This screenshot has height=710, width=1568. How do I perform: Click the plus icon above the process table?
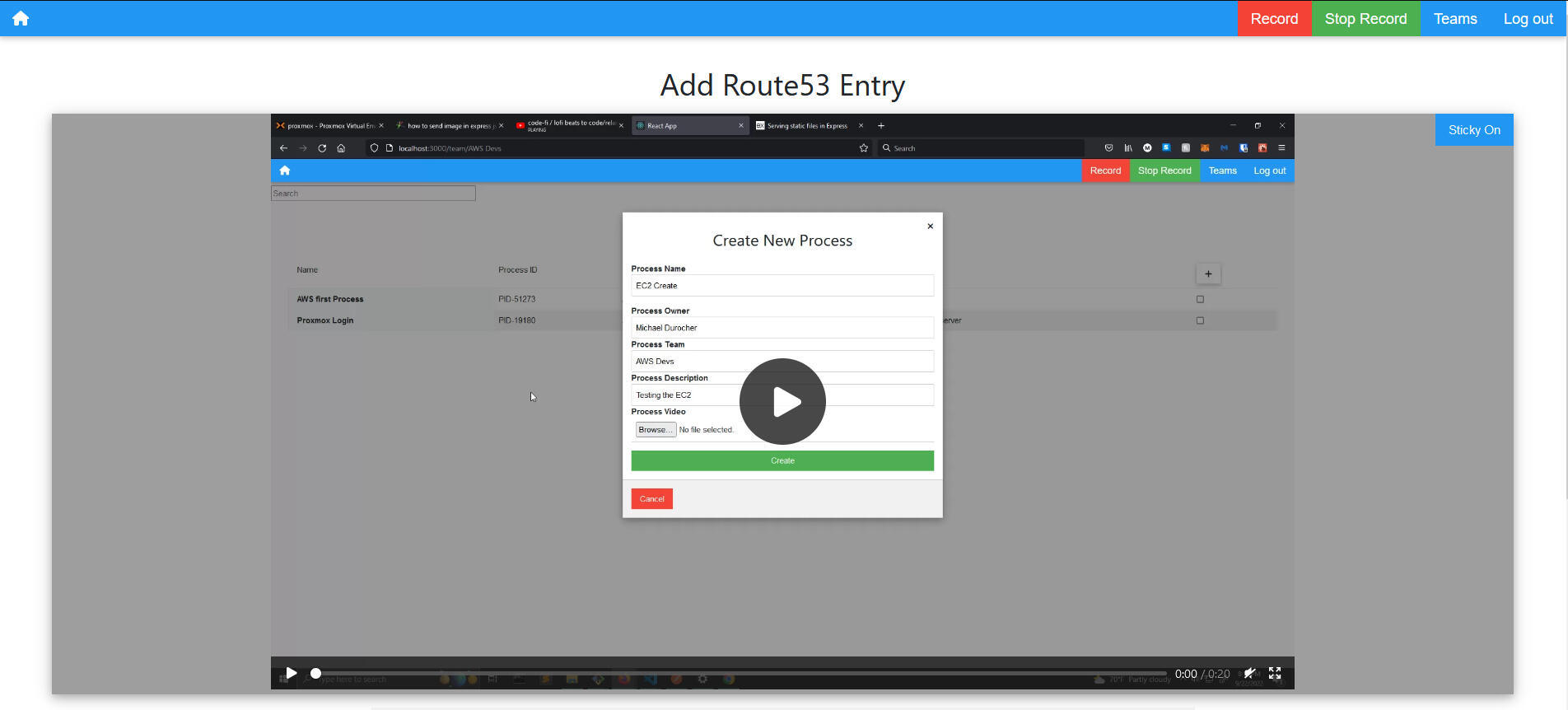(1207, 274)
